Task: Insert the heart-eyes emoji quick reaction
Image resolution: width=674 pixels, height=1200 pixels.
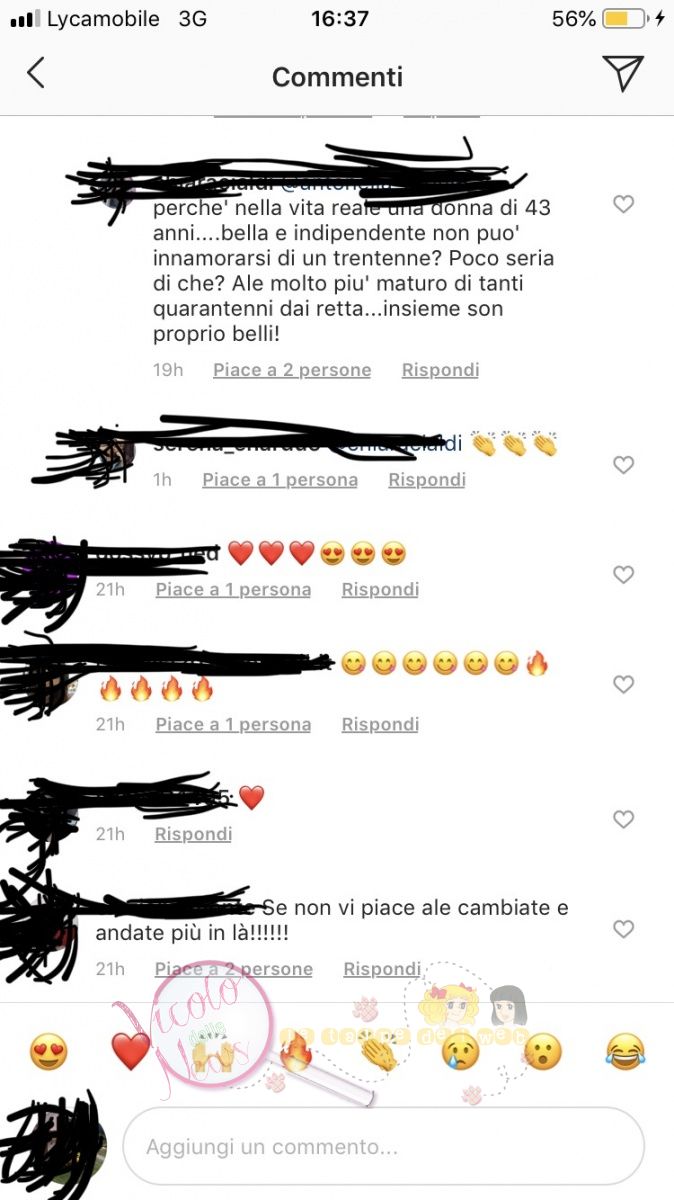Action: click(48, 1051)
